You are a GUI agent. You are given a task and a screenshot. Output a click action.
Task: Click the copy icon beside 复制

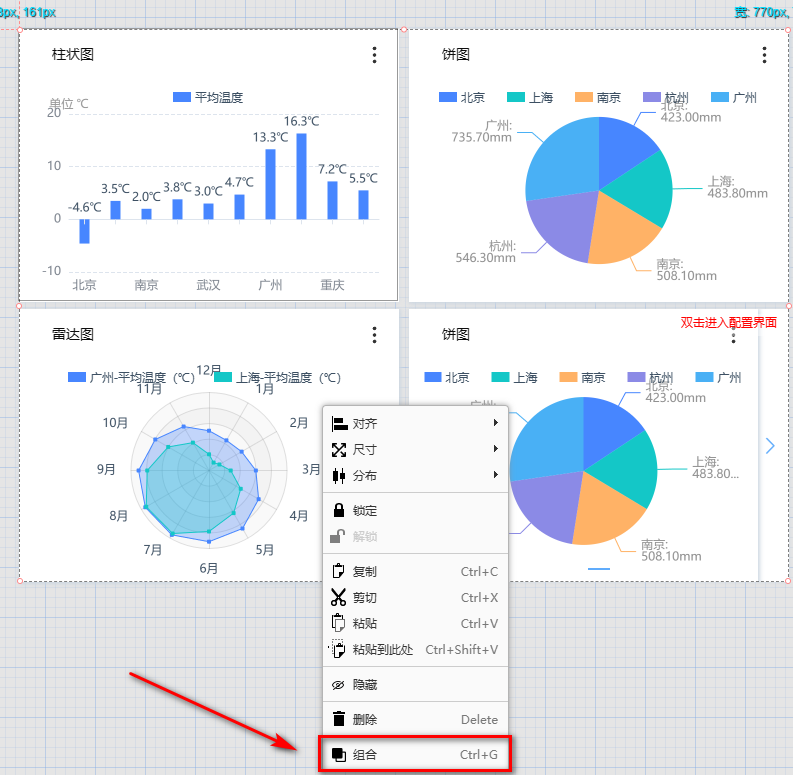[338, 572]
